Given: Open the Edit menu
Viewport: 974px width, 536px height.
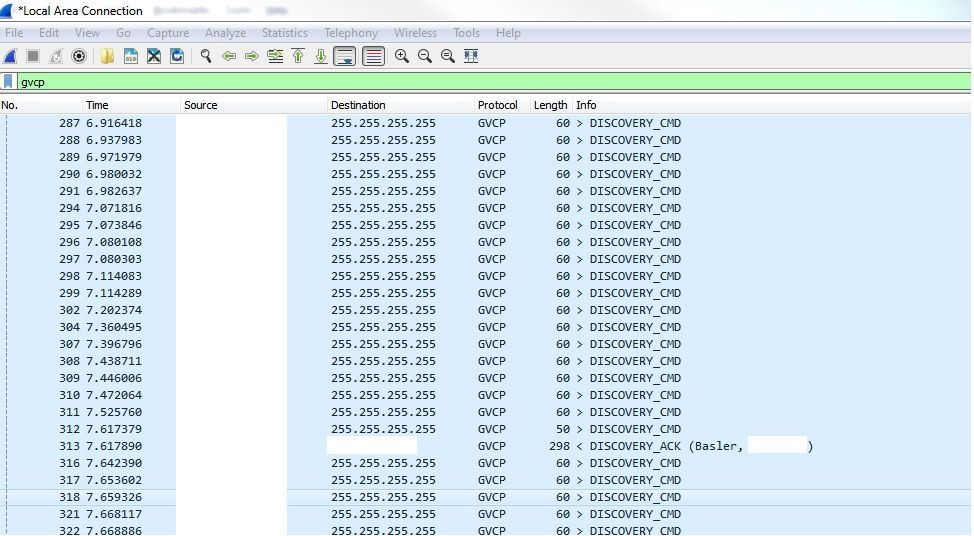Looking at the screenshot, I should [x=48, y=33].
